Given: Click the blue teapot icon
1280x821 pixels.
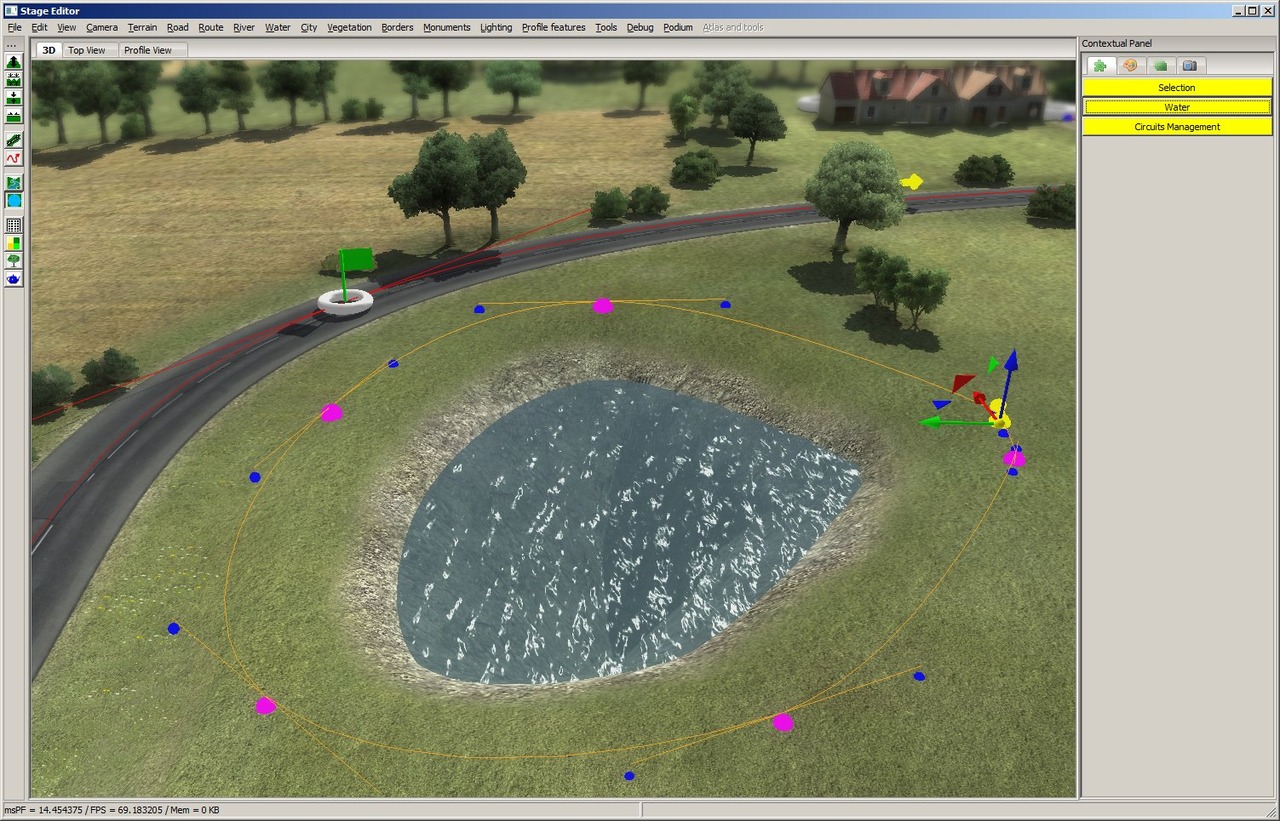Looking at the screenshot, I should (14, 279).
